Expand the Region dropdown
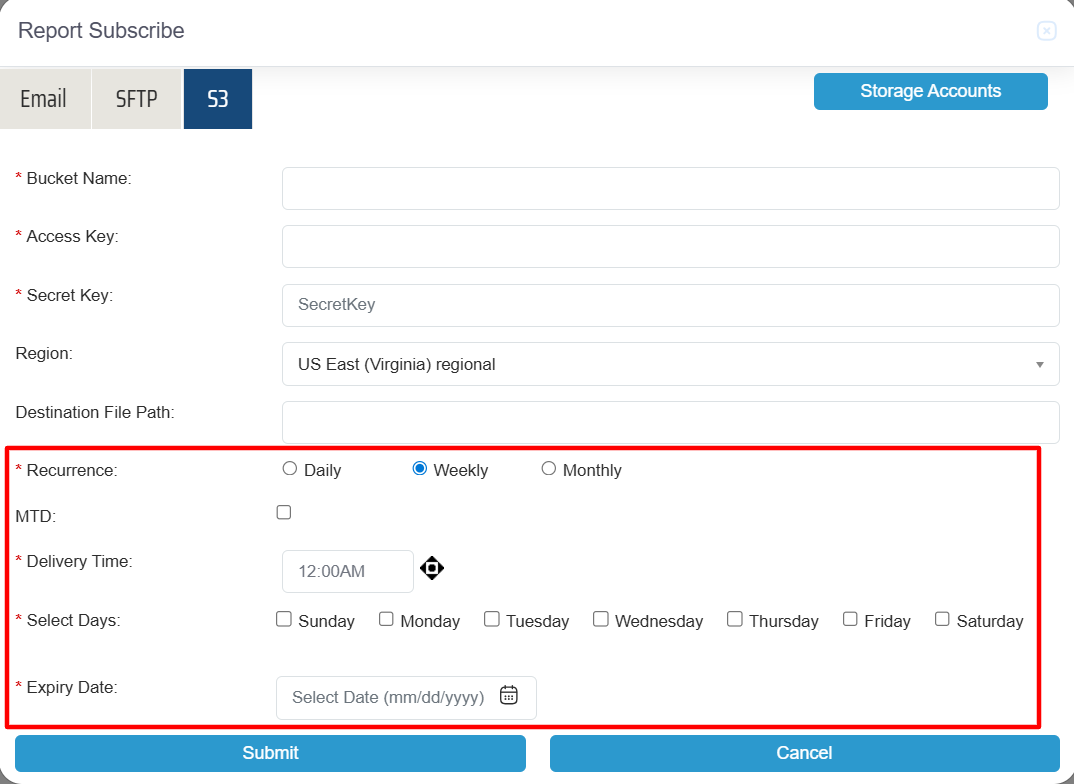 pos(671,364)
